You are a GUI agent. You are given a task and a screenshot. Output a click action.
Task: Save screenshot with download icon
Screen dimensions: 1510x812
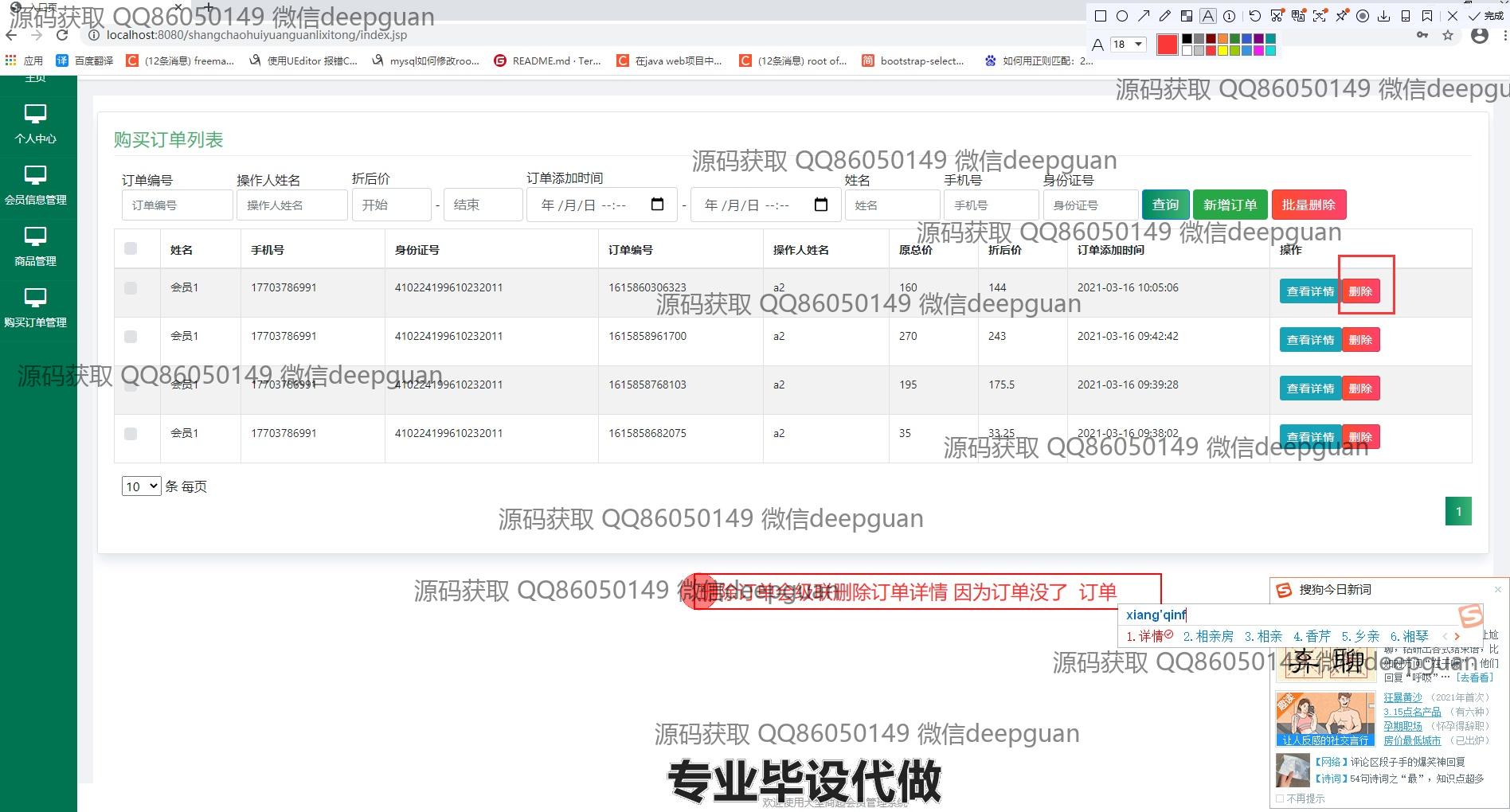1384,16
